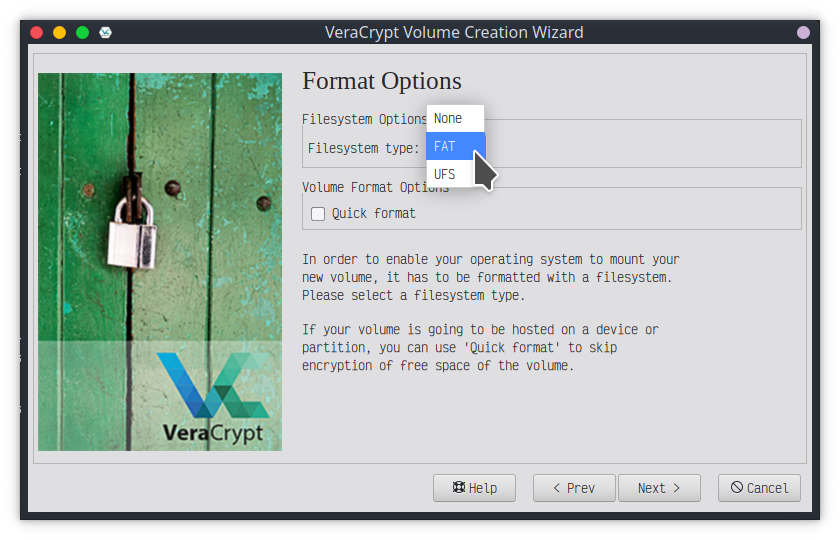This screenshot has height=540, width=840.
Task: Open Help for the wizard
Action: (x=474, y=488)
